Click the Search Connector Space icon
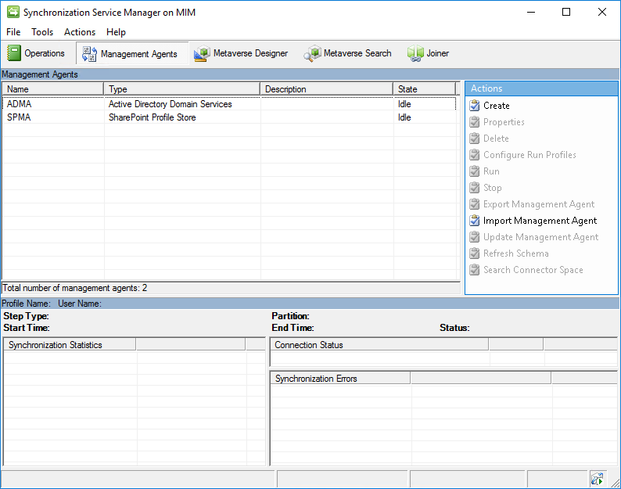Screen dimensions: 621x489 [474, 270]
